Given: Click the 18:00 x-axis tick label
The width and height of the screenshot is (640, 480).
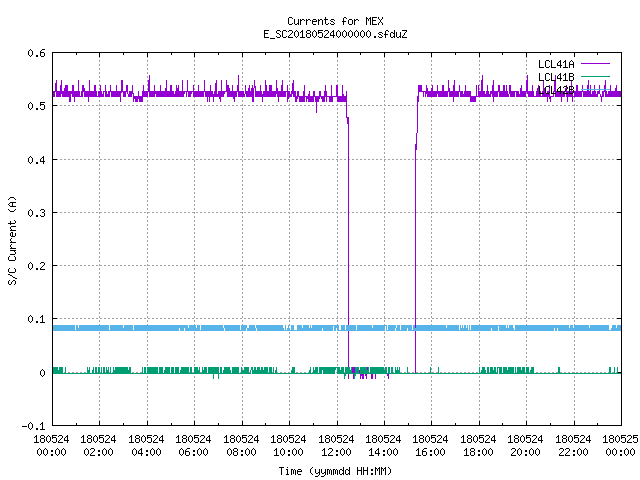Looking at the screenshot, I should click(478, 452).
